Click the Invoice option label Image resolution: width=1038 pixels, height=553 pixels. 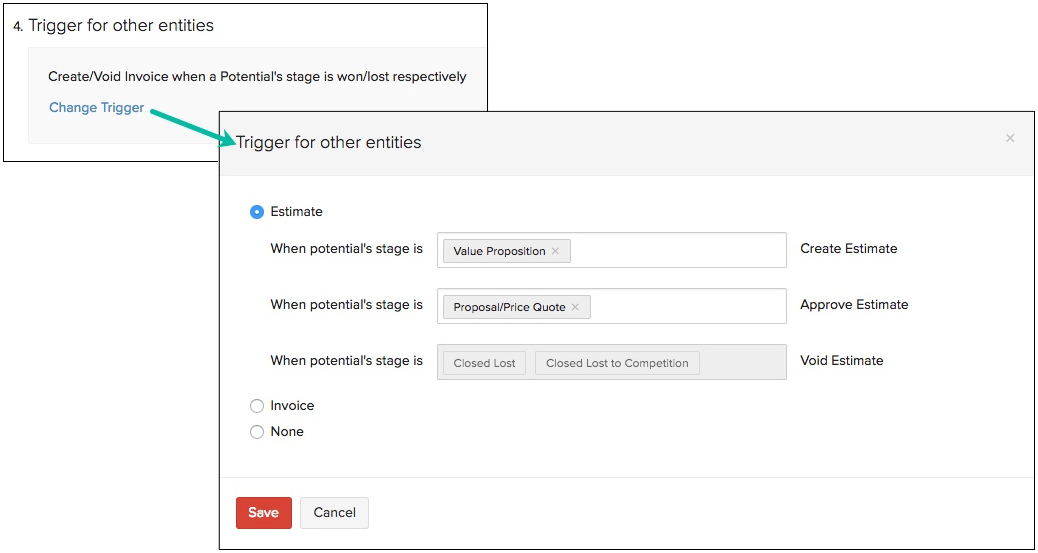coord(292,406)
